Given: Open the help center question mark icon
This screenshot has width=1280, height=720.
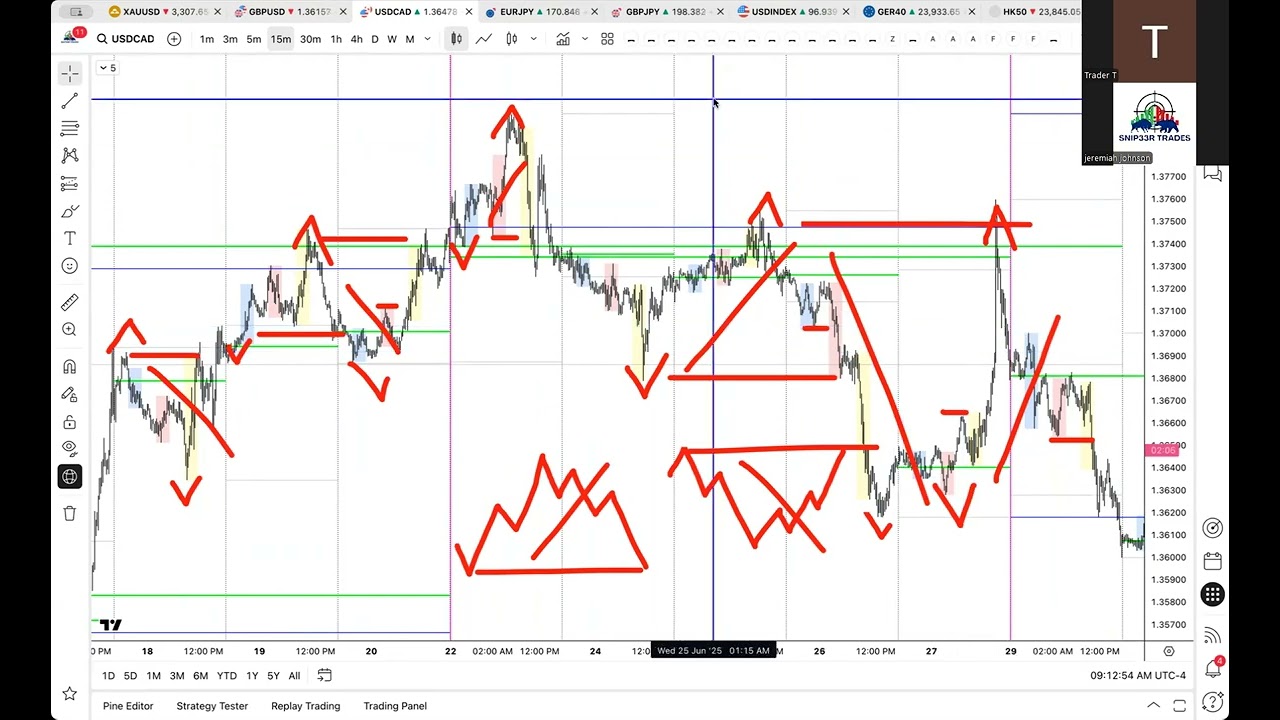Looking at the screenshot, I should [1212, 703].
